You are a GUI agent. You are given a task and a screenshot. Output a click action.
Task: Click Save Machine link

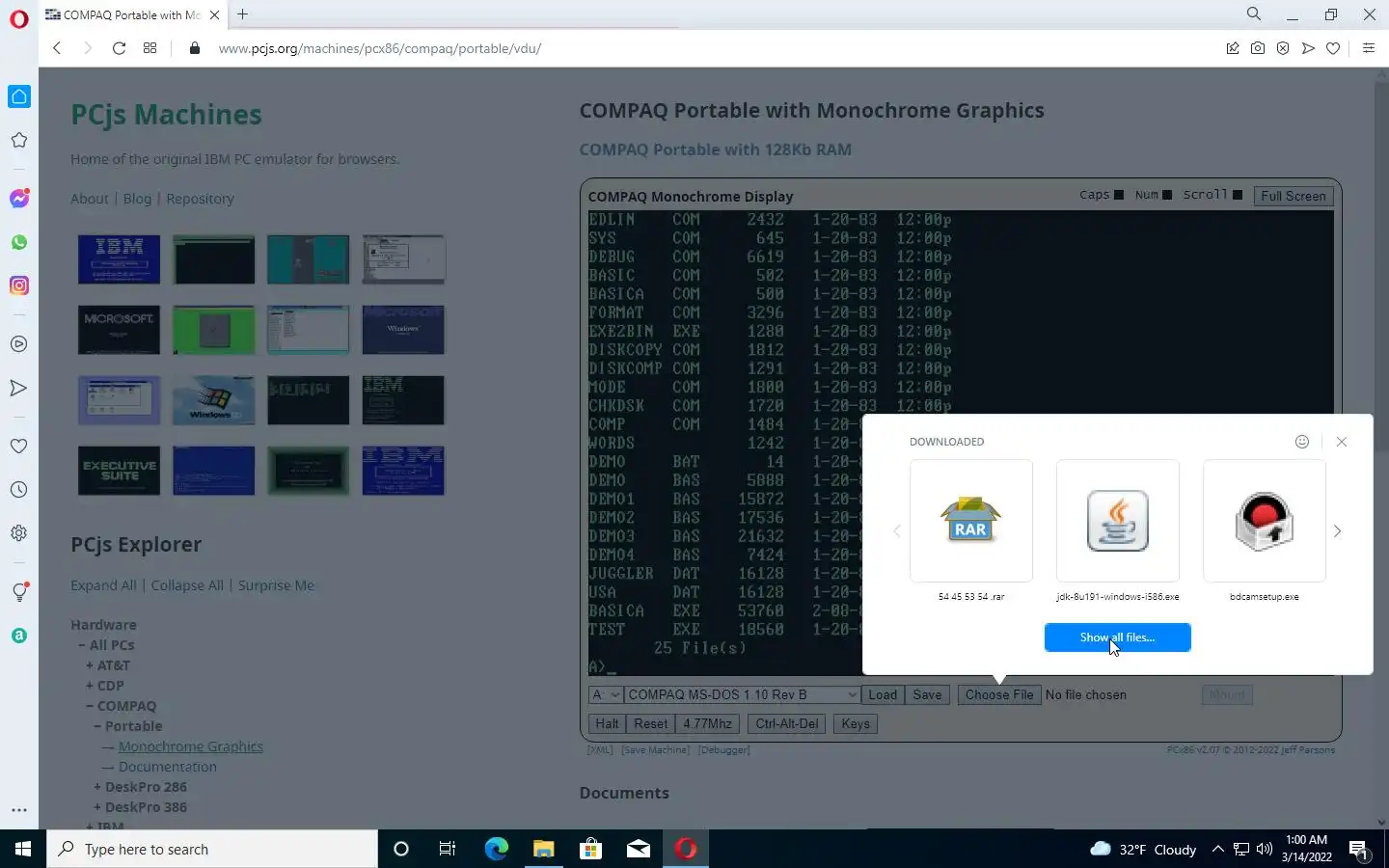[656, 749]
